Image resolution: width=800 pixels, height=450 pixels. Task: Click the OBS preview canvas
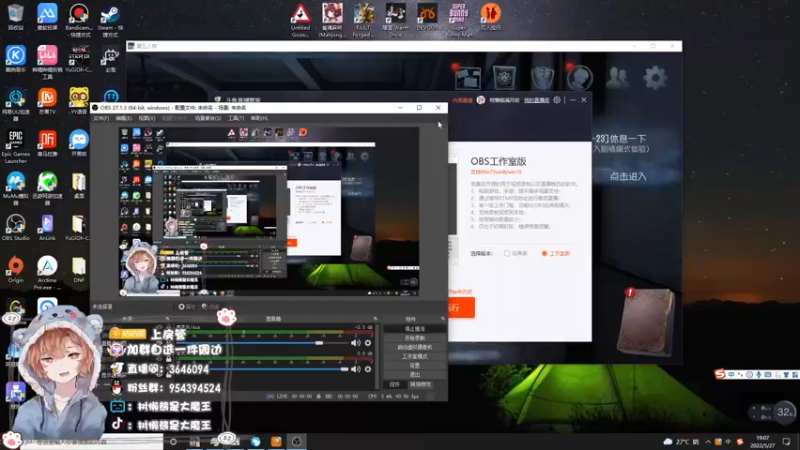(269, 211)
